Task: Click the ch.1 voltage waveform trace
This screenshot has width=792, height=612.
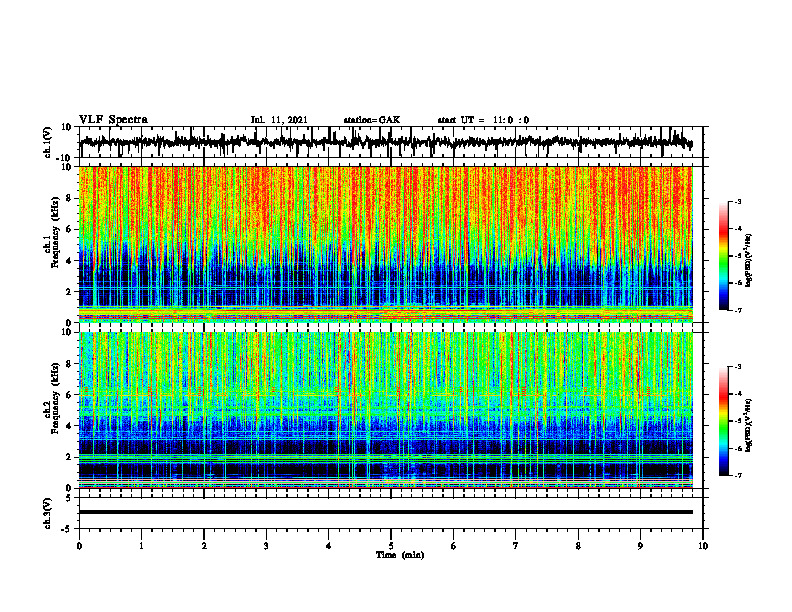Action: coord(385,142)
